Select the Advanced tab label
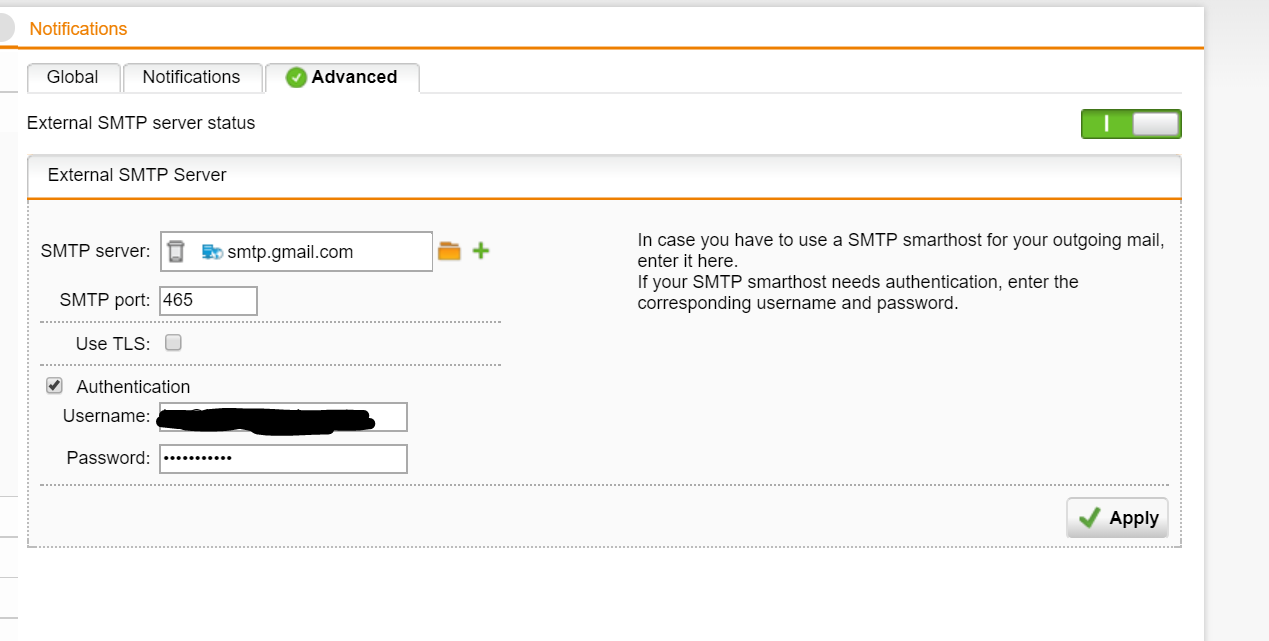 (x=354, y=77)
